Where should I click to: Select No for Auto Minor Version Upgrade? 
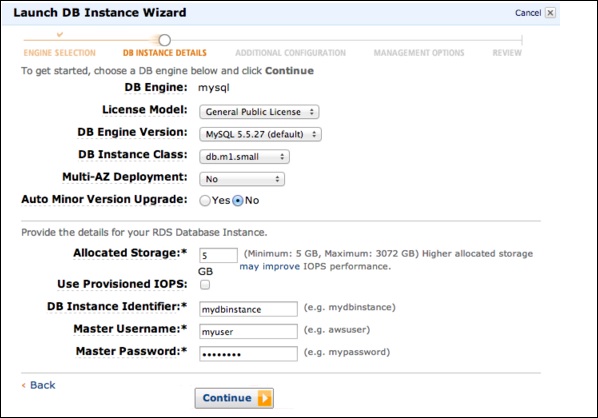point(238,201)
